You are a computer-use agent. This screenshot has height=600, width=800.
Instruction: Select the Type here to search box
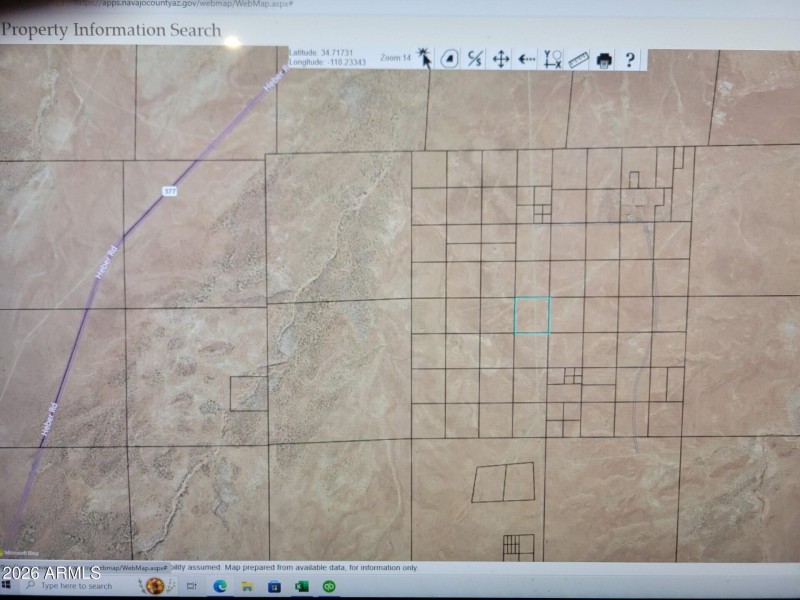coord(75,585)
